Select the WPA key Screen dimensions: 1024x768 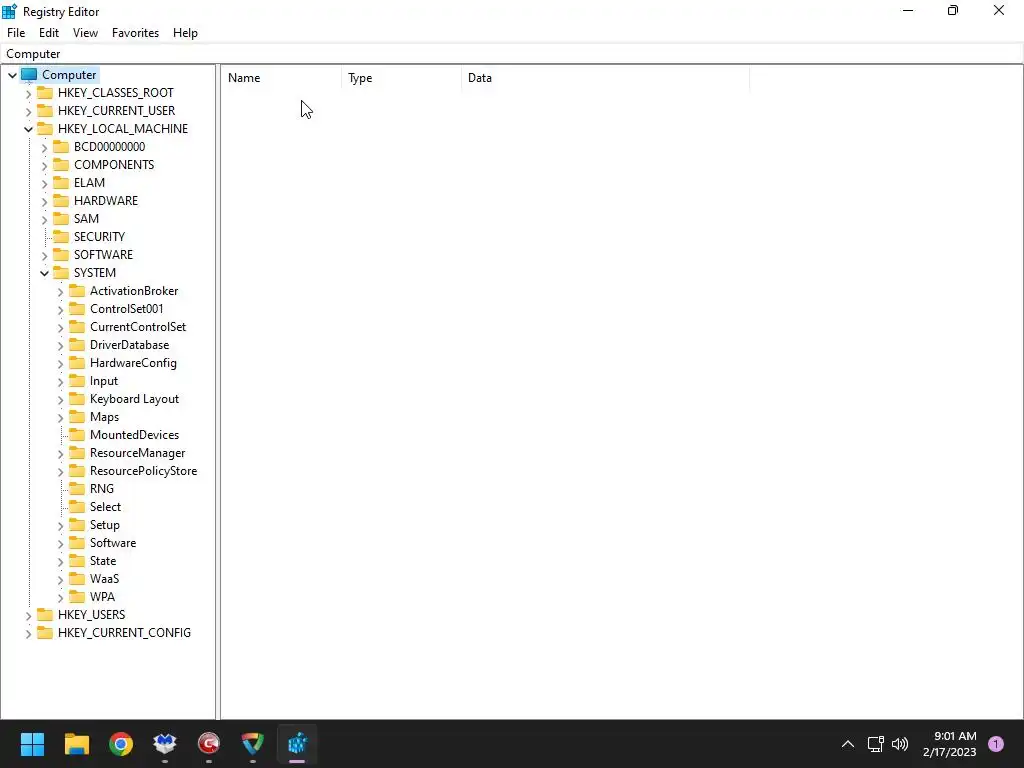(x=103, y=597)
